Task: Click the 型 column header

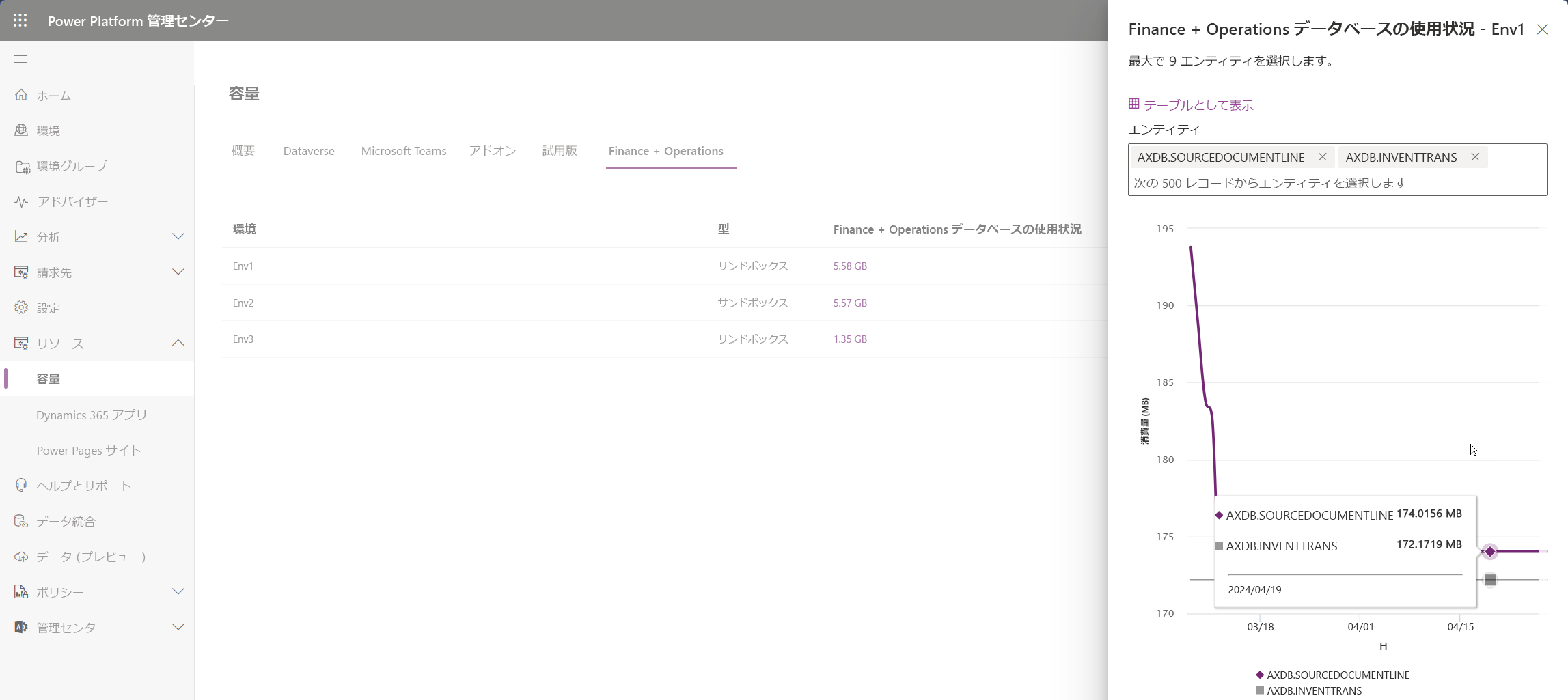Action: (x=724, y=229)
